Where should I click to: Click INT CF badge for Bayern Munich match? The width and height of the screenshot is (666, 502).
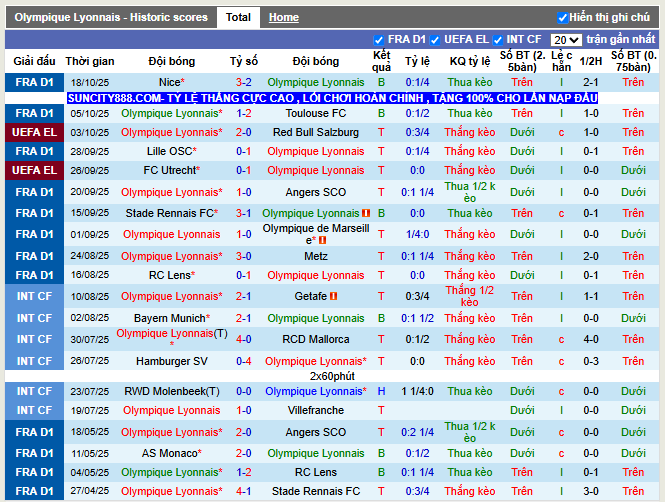point(34,318)
